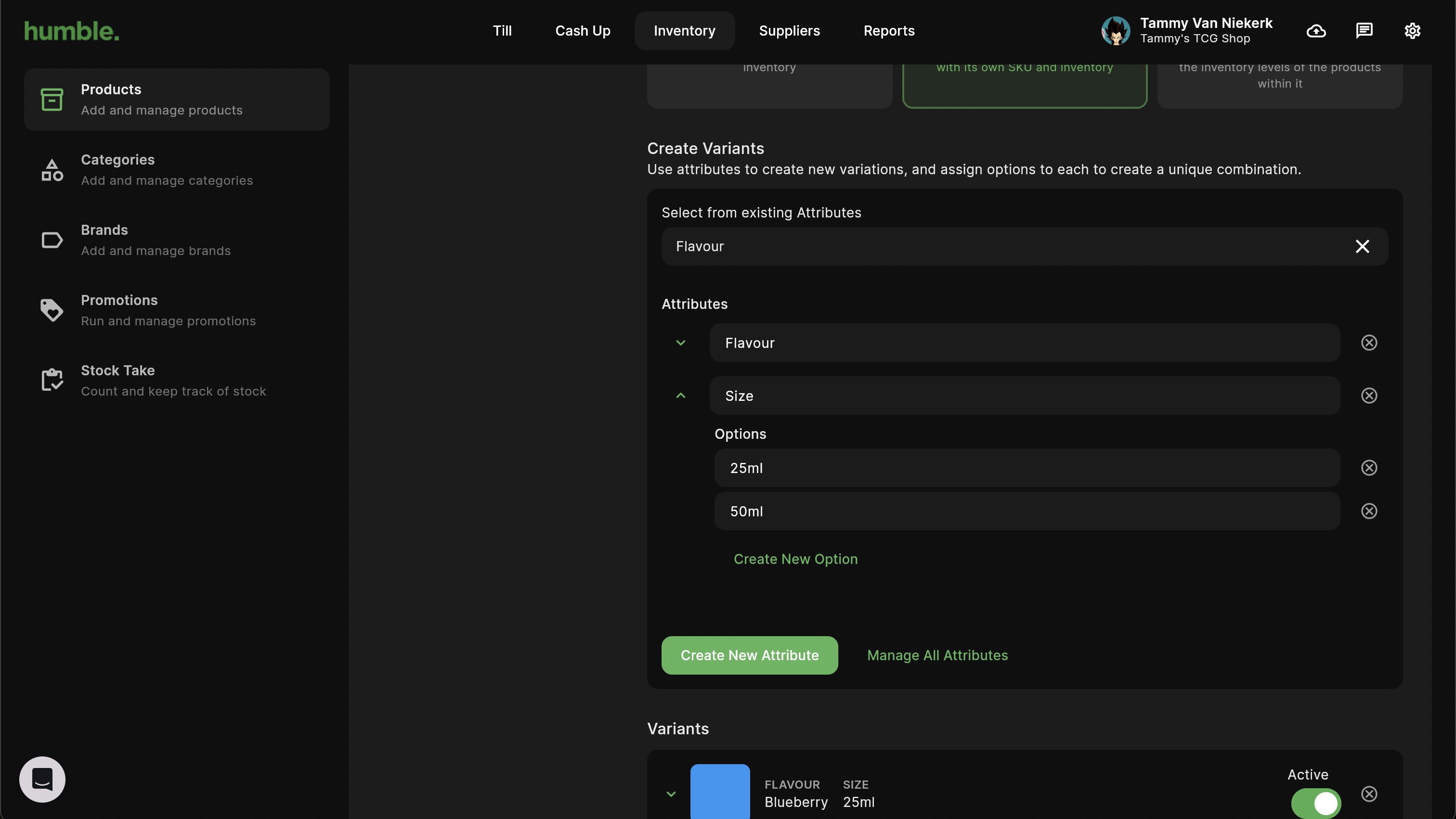Expand the Blueberry 25ml variant details
This screenshot has height=819, width=1456.
(x=671, y=793)
